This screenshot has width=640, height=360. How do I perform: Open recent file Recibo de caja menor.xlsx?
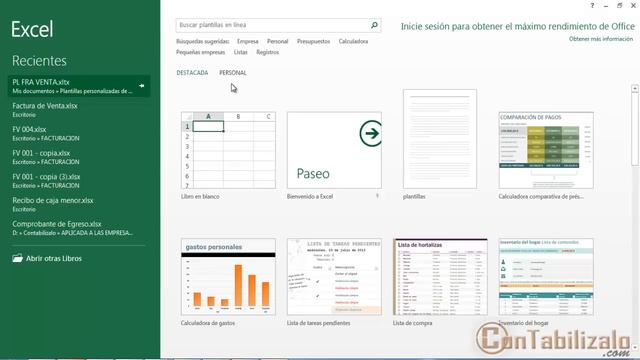point(79,204)
